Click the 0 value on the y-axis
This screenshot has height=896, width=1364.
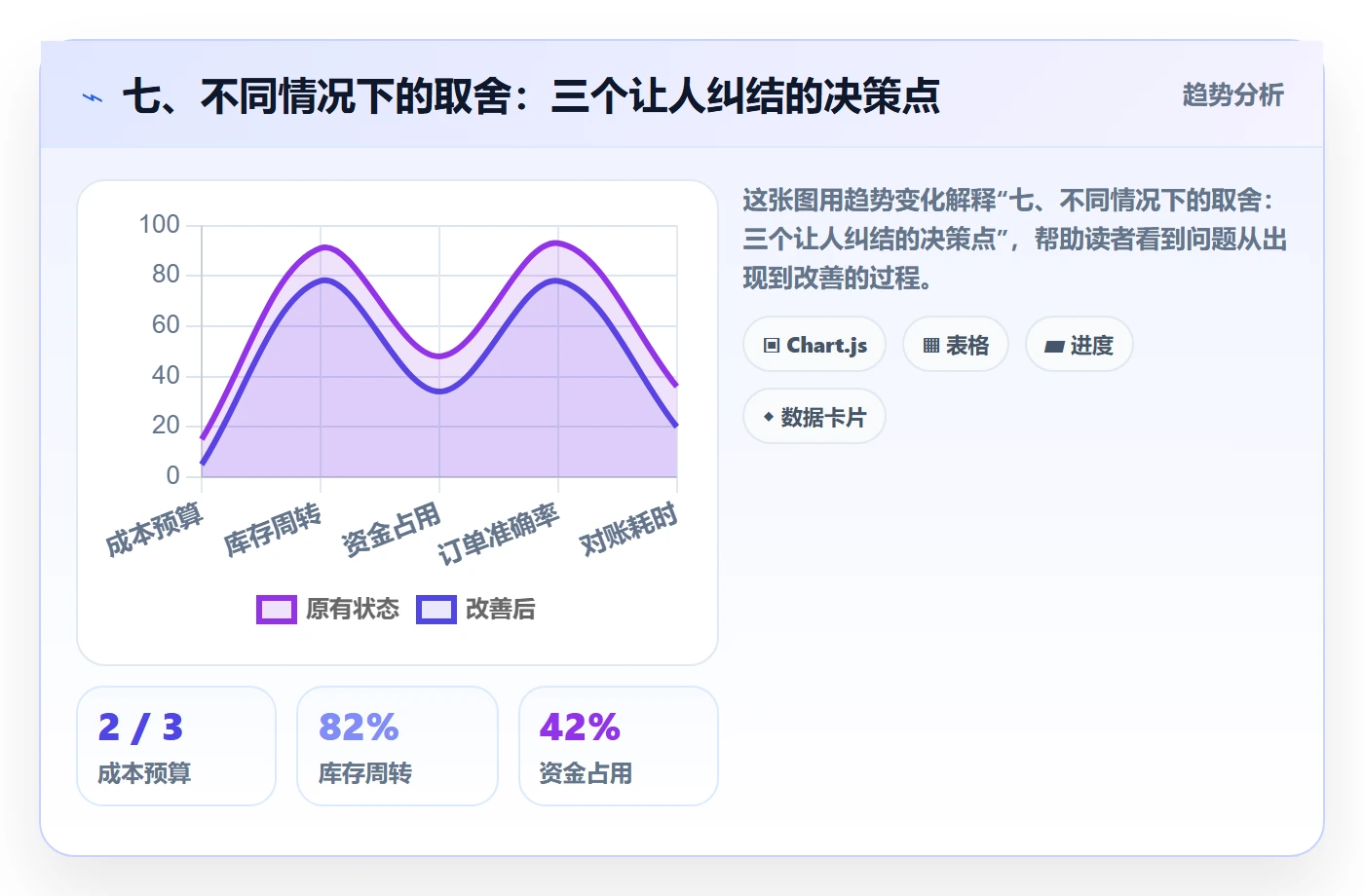(x=173, y=476)
